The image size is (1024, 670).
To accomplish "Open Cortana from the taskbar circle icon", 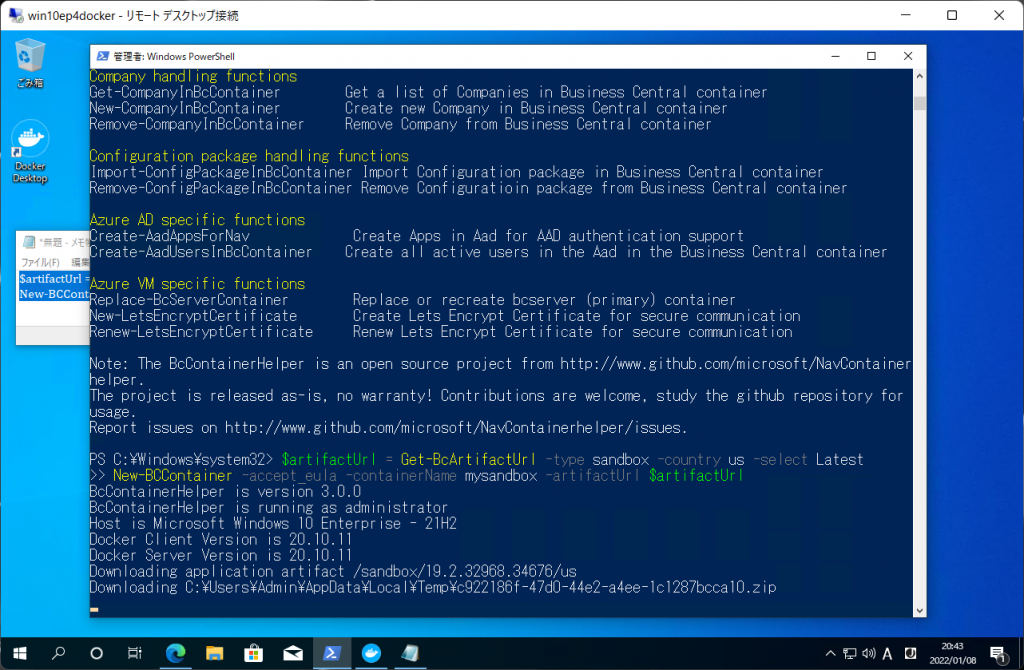I will click(97, 653).
